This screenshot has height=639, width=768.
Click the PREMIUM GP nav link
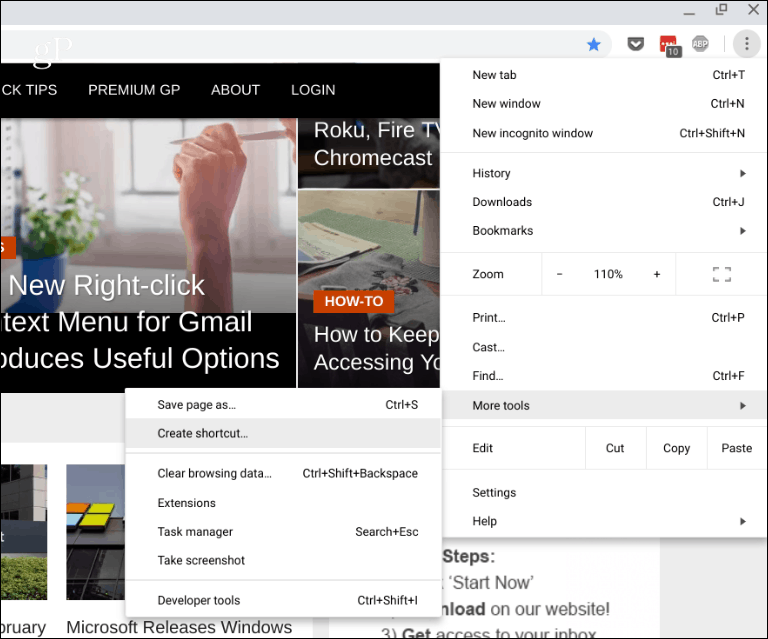(x=134, y=90)
